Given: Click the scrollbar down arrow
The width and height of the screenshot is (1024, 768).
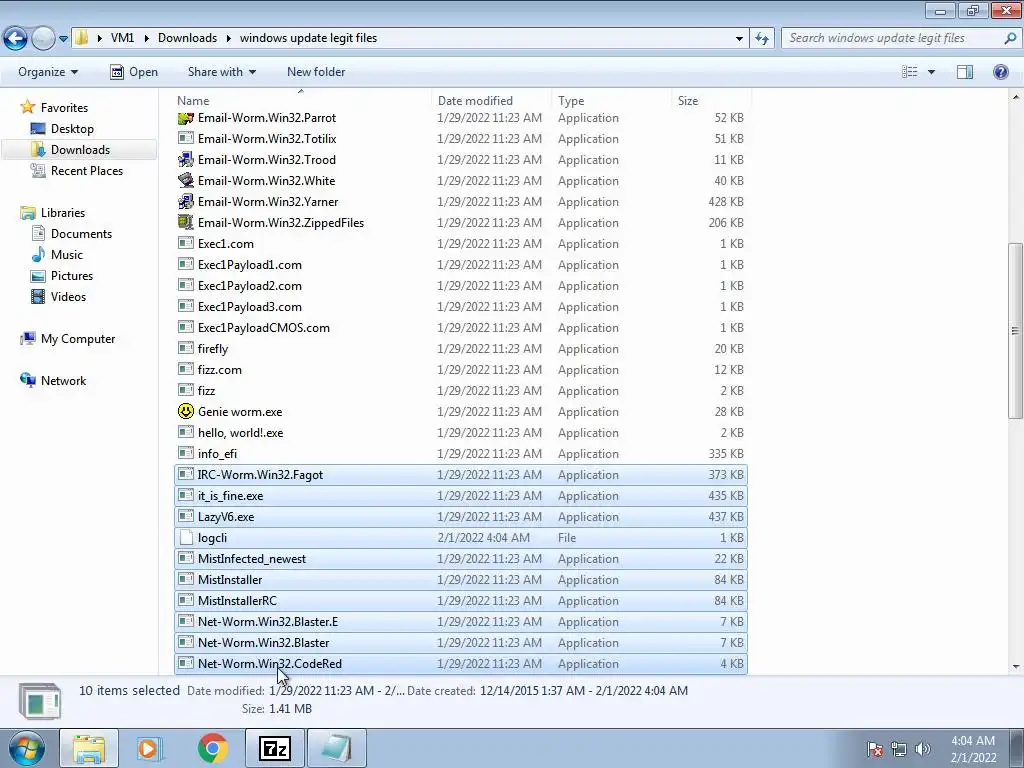Looking at the screenshot, I should (1015, 667).
